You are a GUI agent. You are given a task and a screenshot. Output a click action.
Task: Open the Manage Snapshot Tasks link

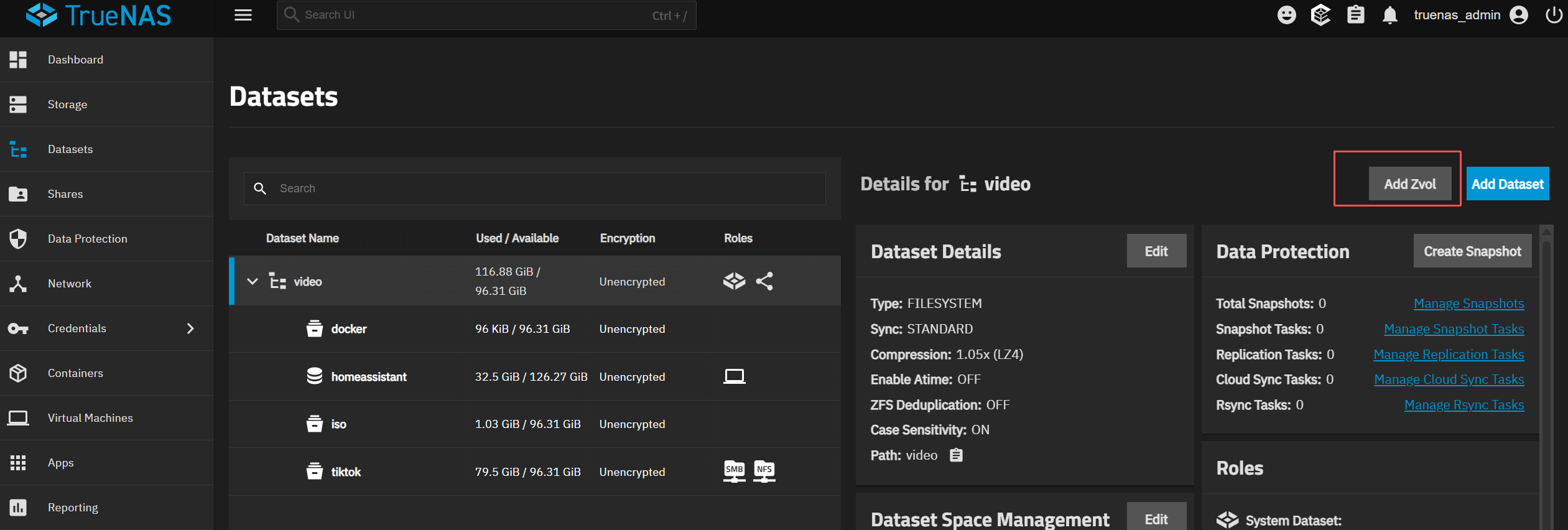[1454, 329]
